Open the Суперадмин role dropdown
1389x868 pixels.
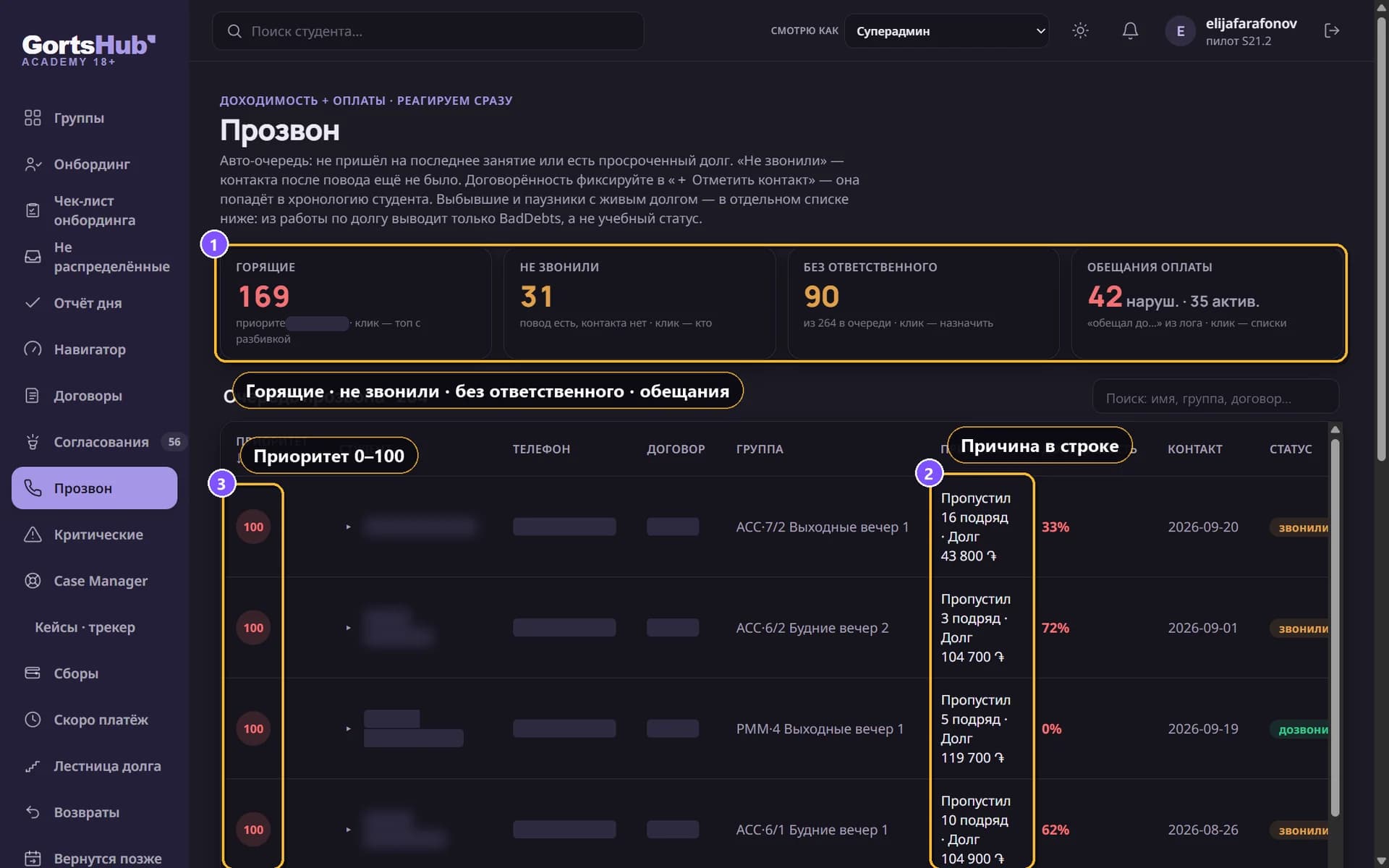coord(946,31)
